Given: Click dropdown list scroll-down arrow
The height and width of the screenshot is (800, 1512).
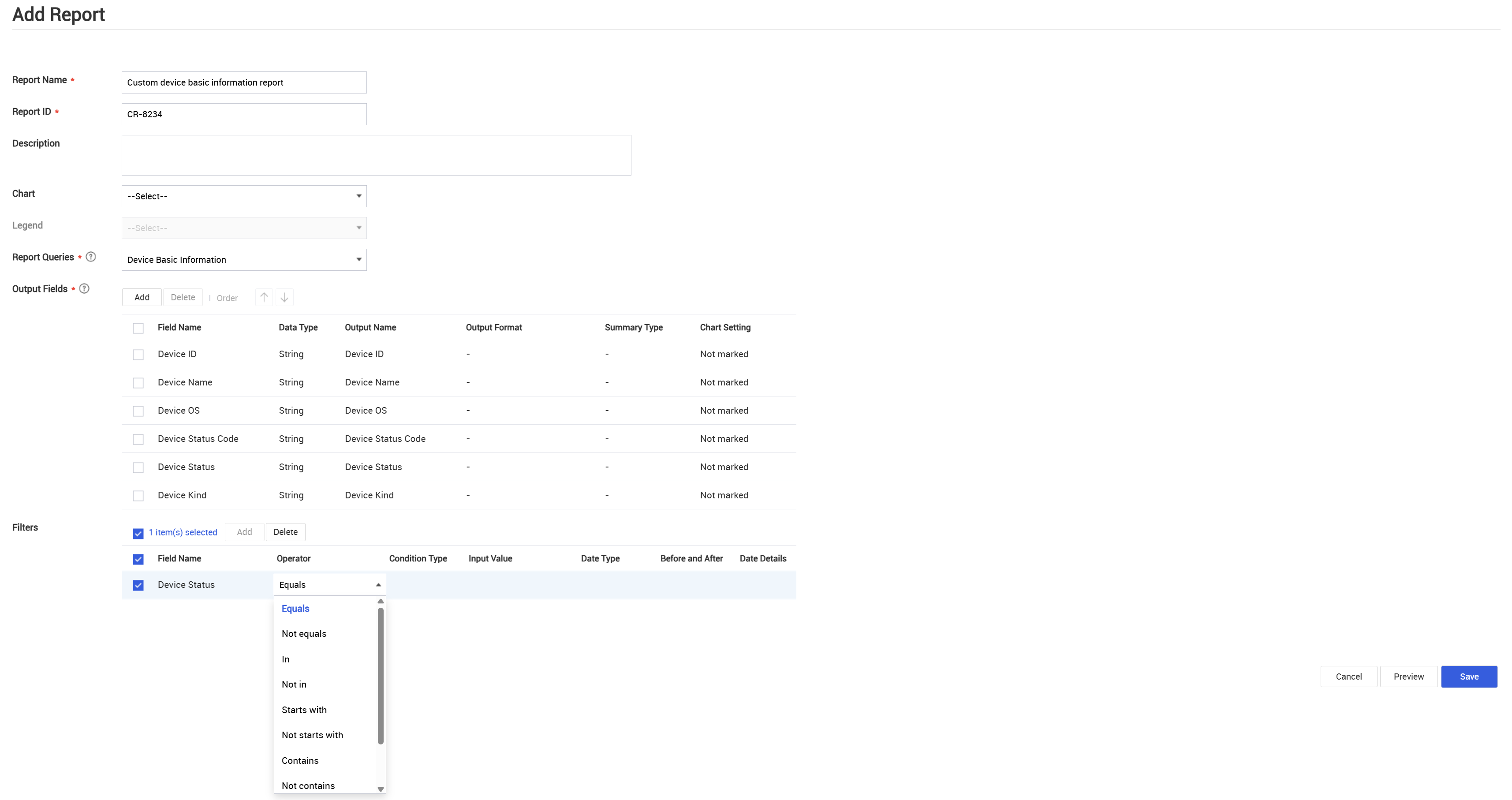Looking at the screenshot, I should pyautogui.click(x=381, y=789).
